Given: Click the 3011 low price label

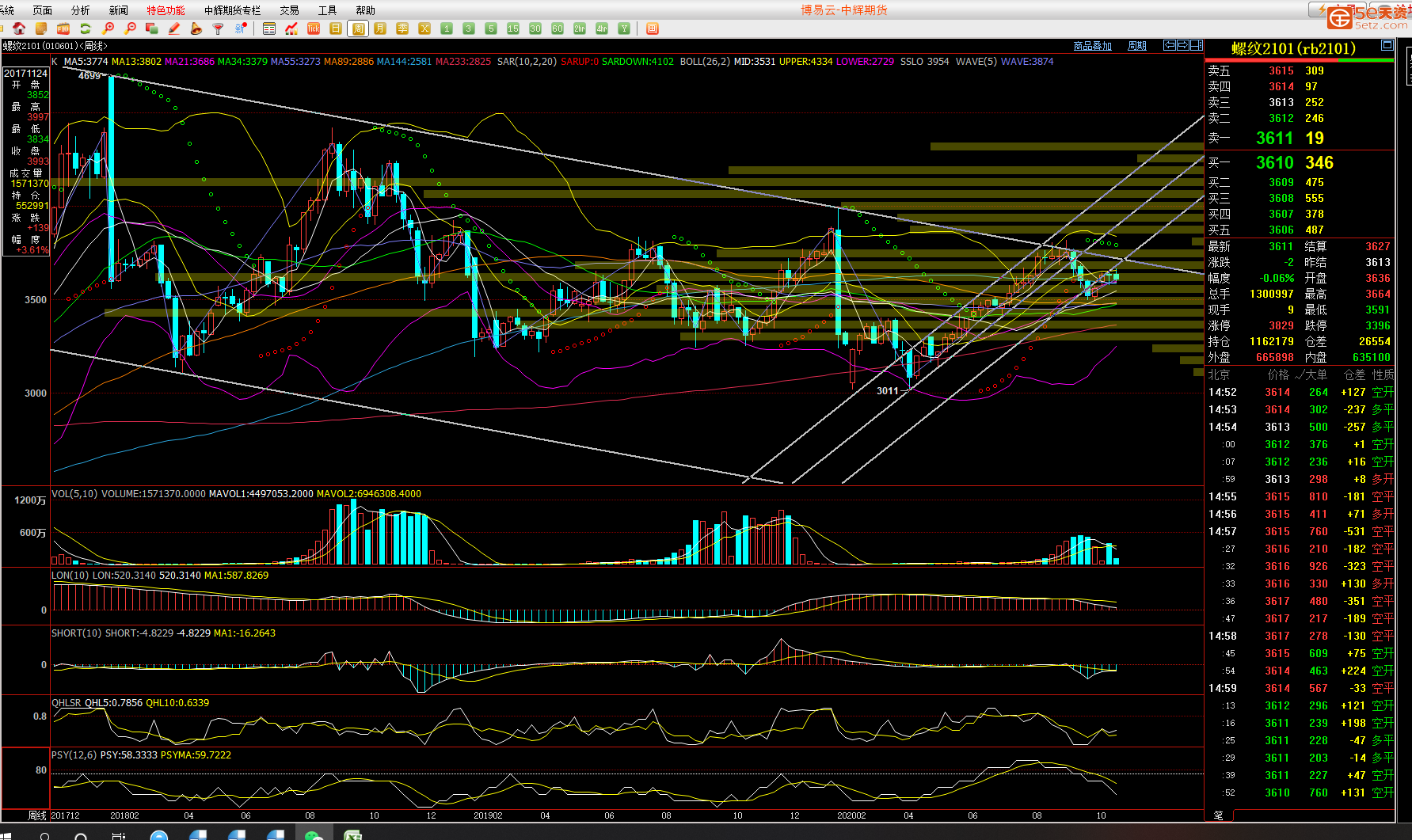Looking at the screenshot, I should tap(888, 391).
